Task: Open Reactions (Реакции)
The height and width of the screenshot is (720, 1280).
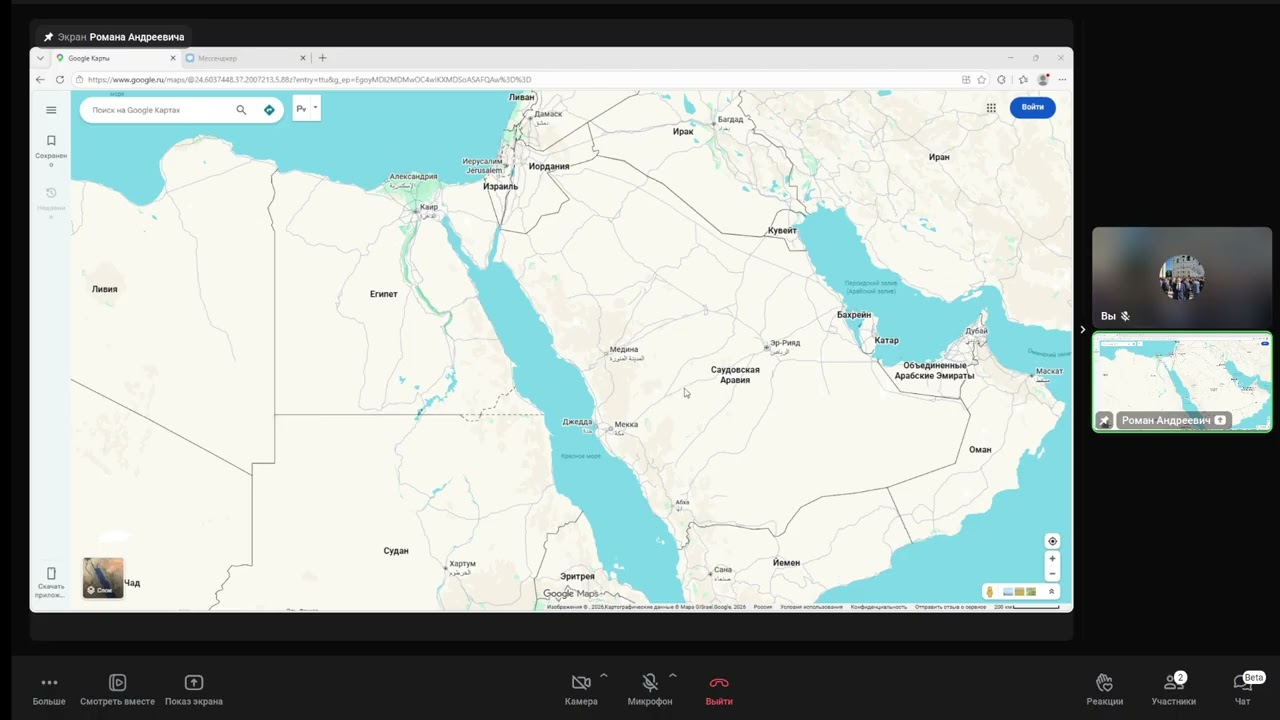Action: [x=1105, y=689]
